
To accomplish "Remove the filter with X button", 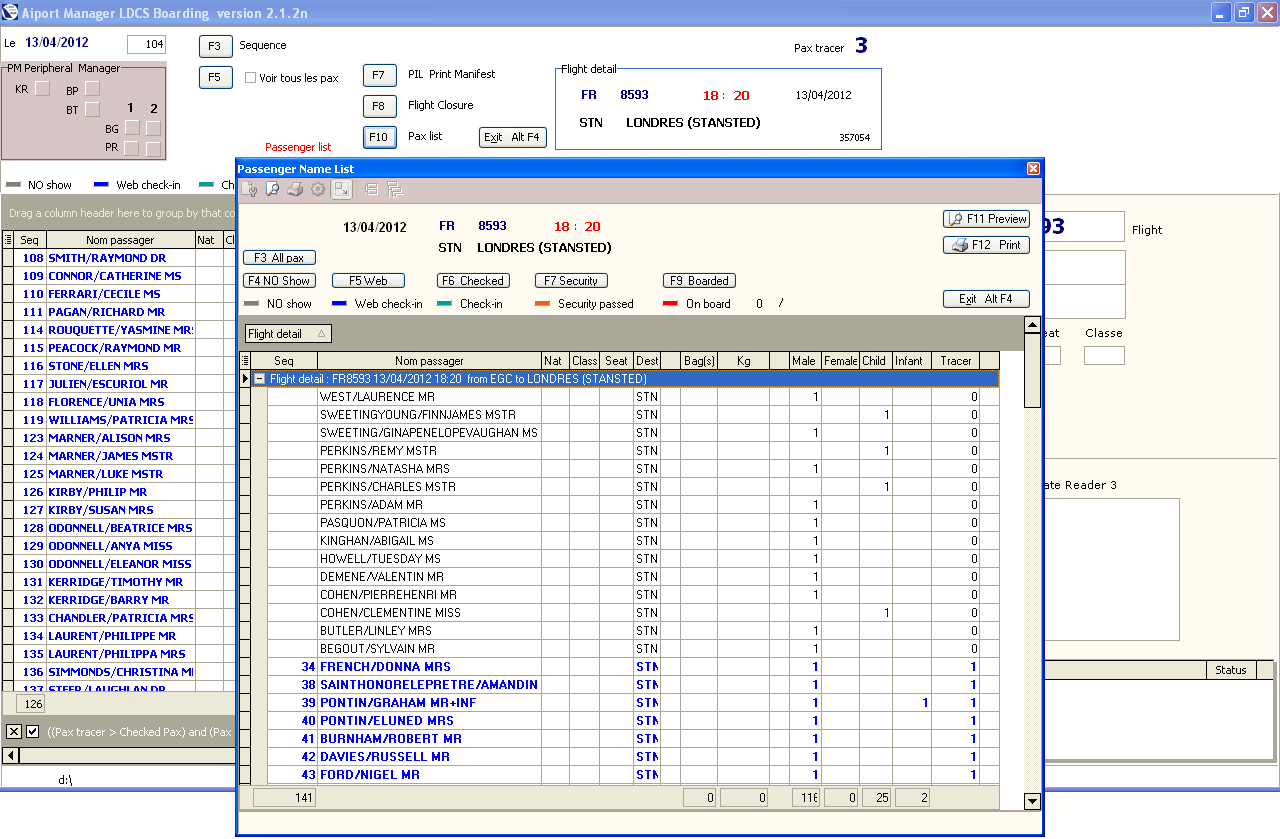I will tap(14, 732).
